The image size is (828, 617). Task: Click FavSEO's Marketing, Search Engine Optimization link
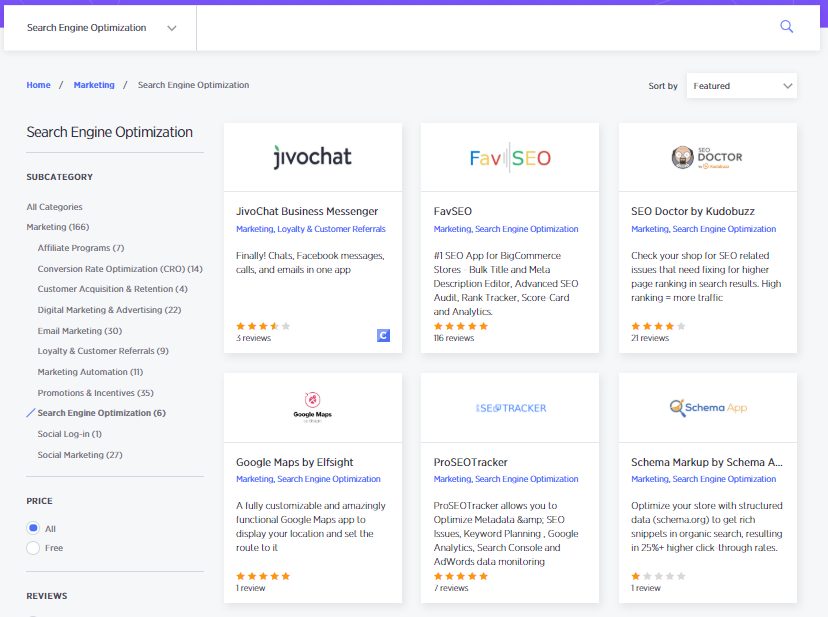click(x=506, y=229)
